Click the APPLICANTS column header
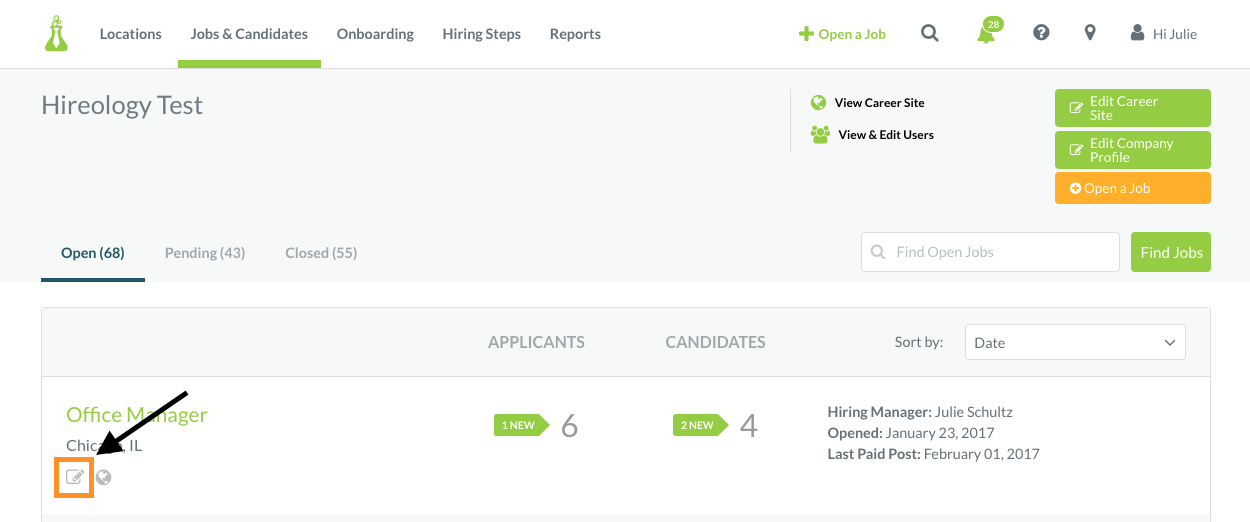This screenshot has height=522, width=1250. point(536,342)
